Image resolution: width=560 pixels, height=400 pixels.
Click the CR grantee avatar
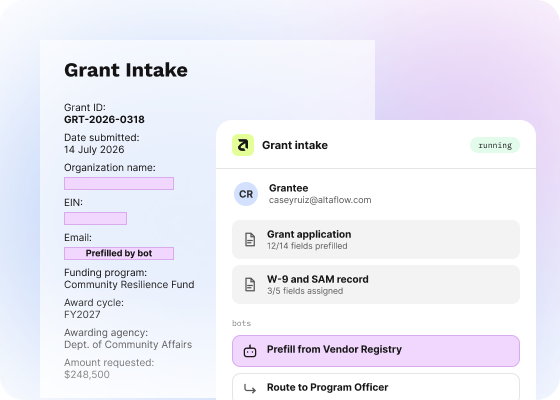246,194
